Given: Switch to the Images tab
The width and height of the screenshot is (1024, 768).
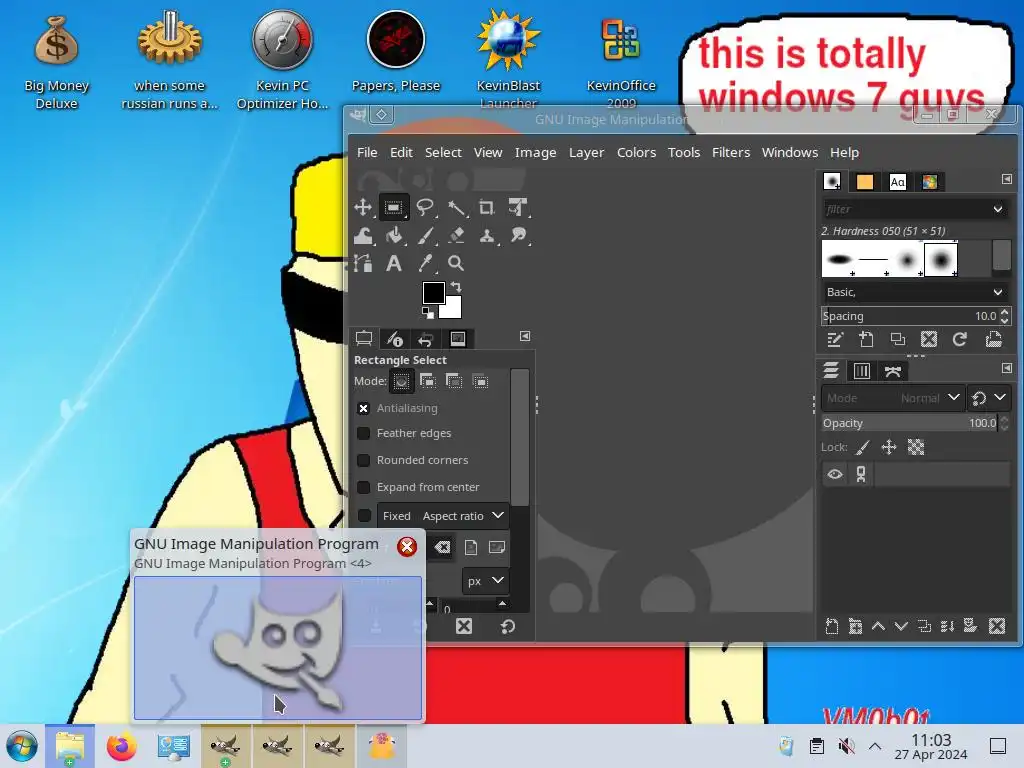Looking at the screenshot, I should pos(458,338).
